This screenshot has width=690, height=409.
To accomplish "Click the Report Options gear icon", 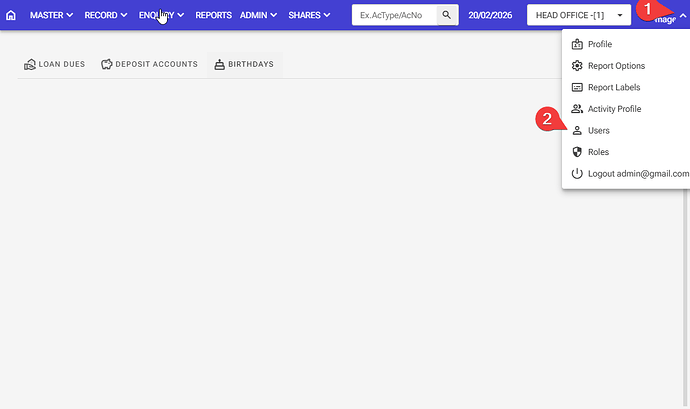I will click(x=577, y=66).
